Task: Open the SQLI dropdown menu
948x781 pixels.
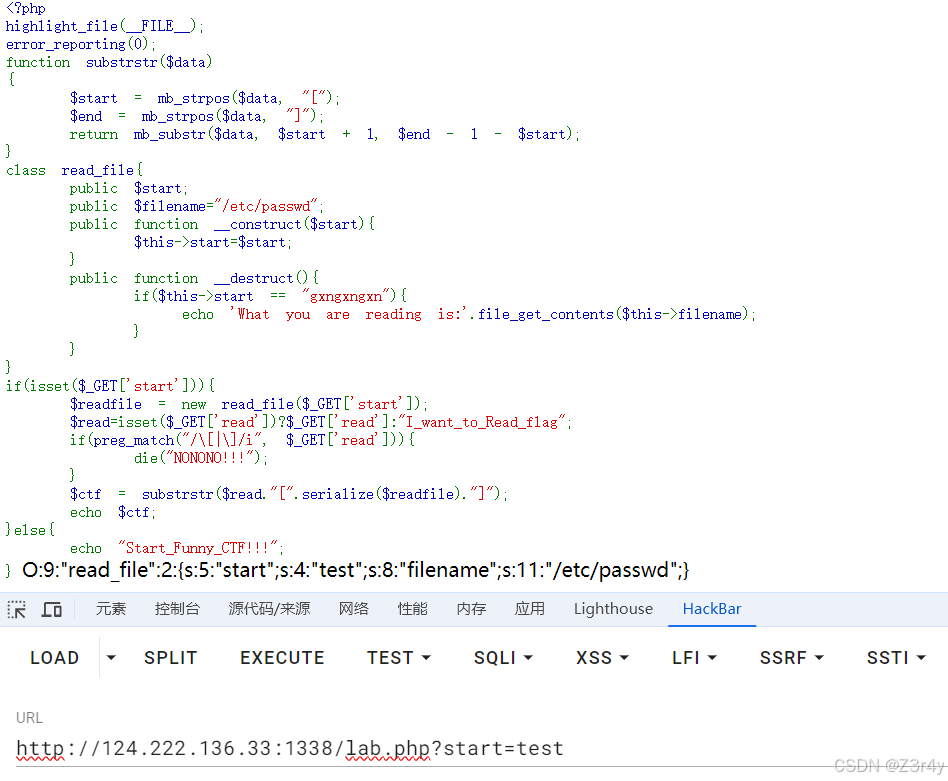Action: click(503, 658)
